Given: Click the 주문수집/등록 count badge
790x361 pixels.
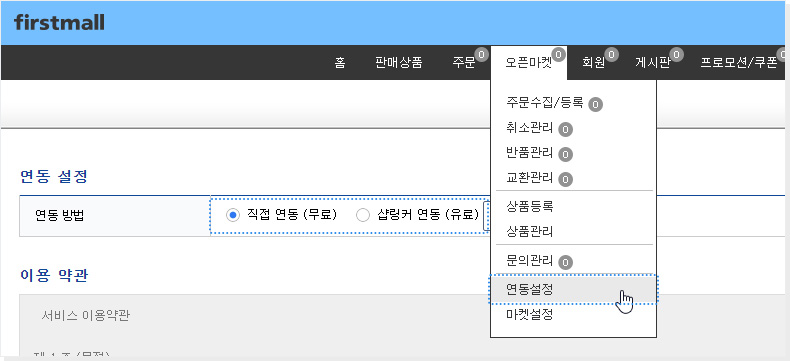Looking at the screenshot, I should click(596, 104).
